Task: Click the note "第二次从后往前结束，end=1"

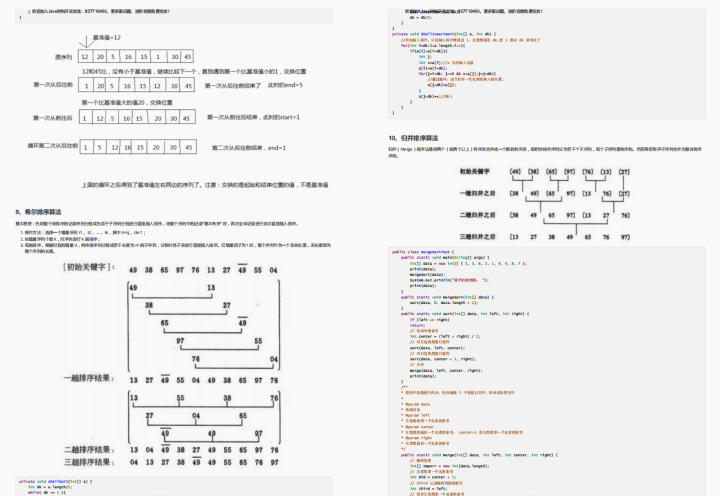Action: point(249,148)
